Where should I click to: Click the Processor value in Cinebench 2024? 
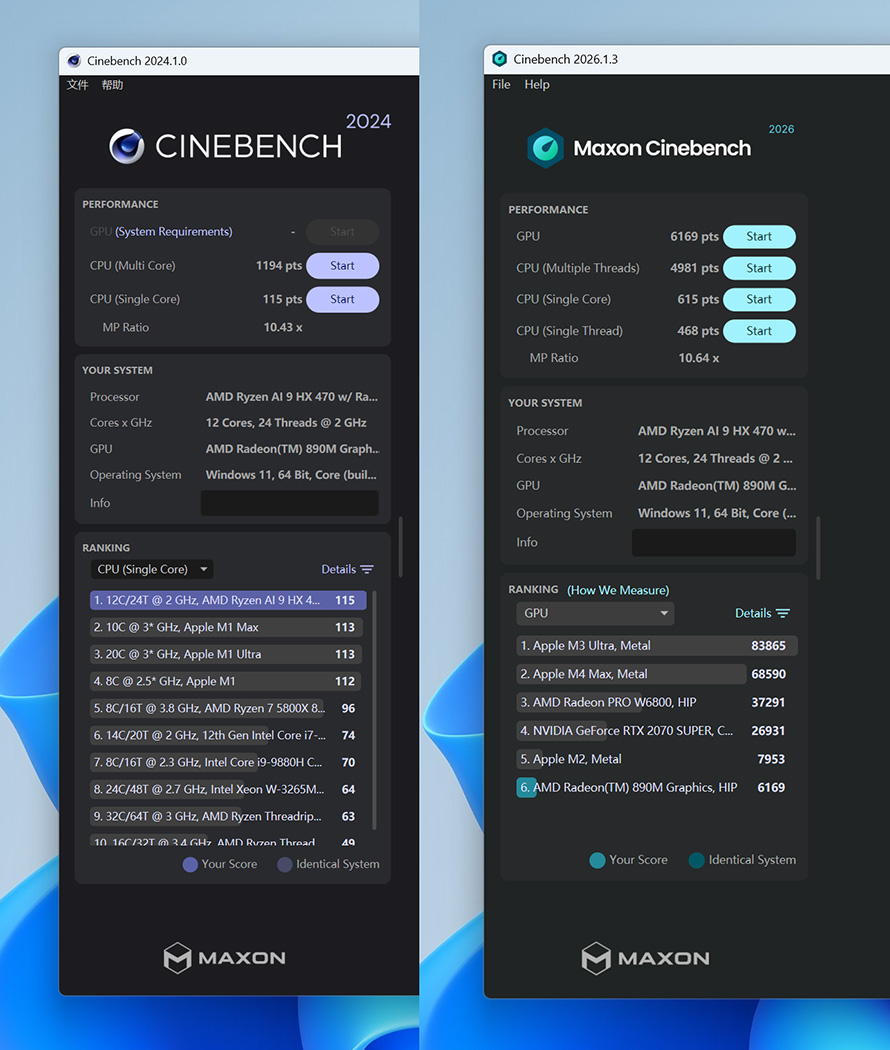coord(292,397)
